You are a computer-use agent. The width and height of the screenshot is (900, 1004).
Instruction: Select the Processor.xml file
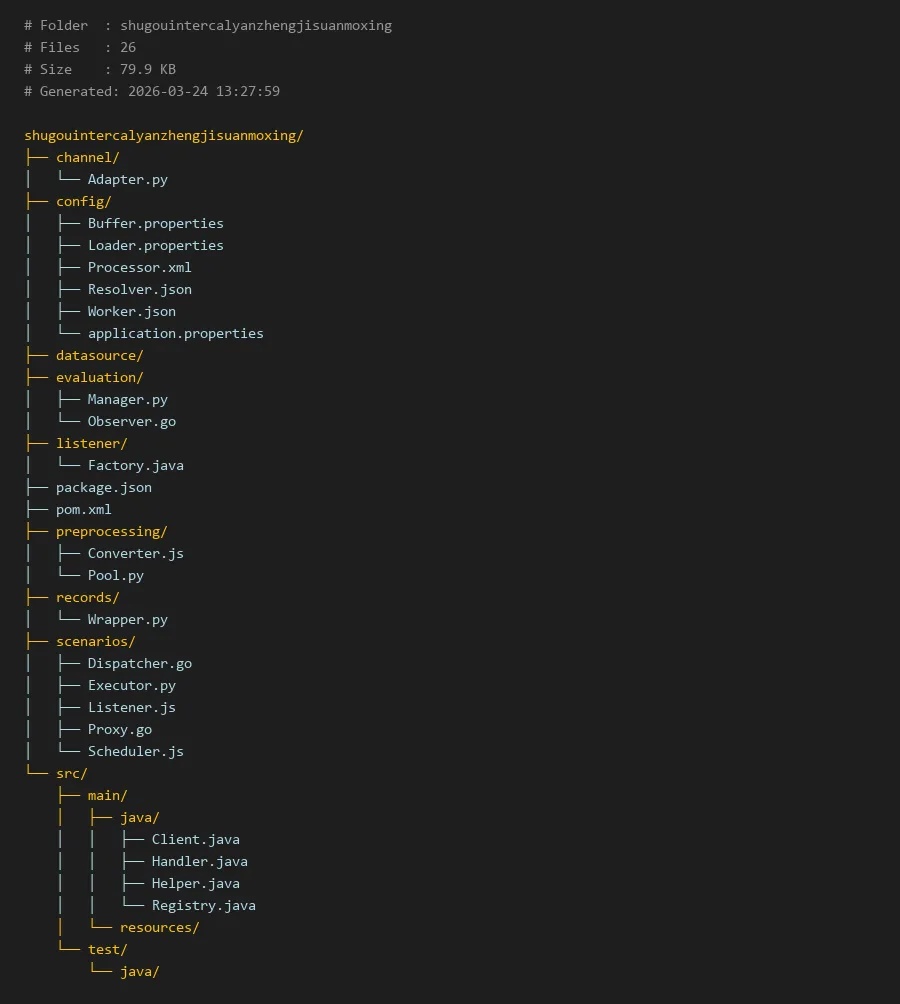[139, 267]
